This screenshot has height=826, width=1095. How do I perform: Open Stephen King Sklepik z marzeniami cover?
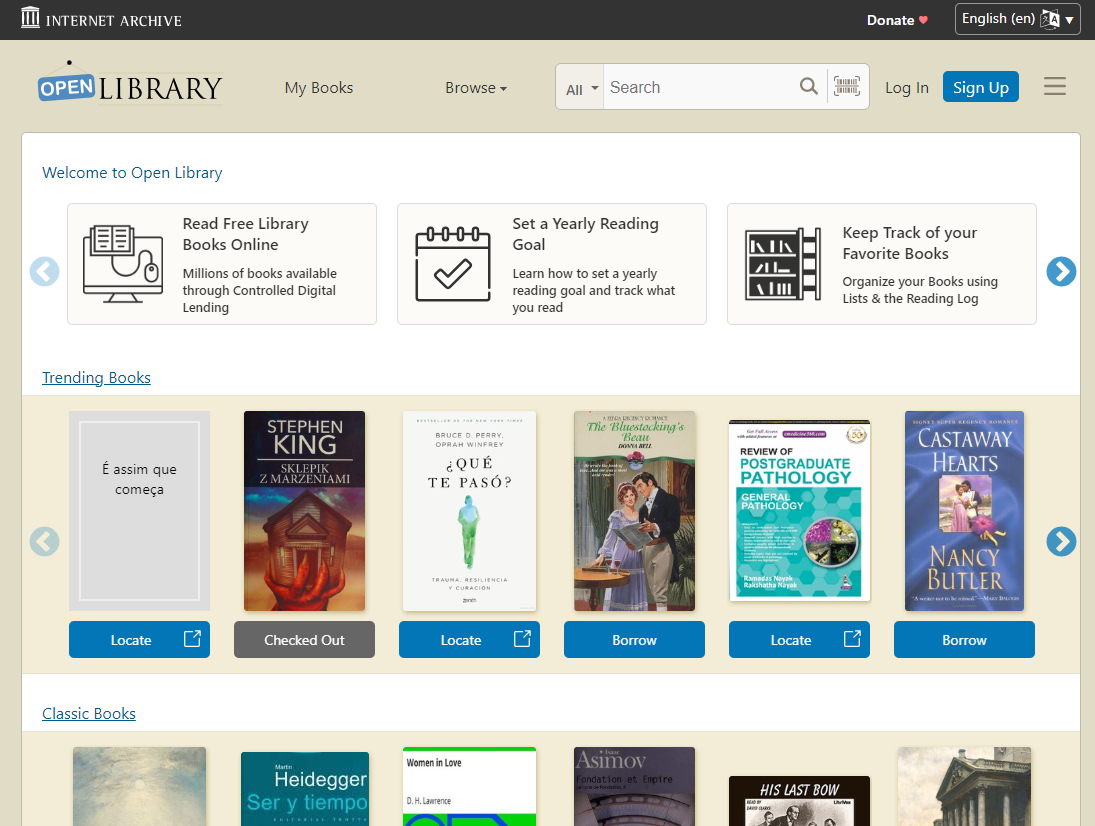(x=304, y=511)
